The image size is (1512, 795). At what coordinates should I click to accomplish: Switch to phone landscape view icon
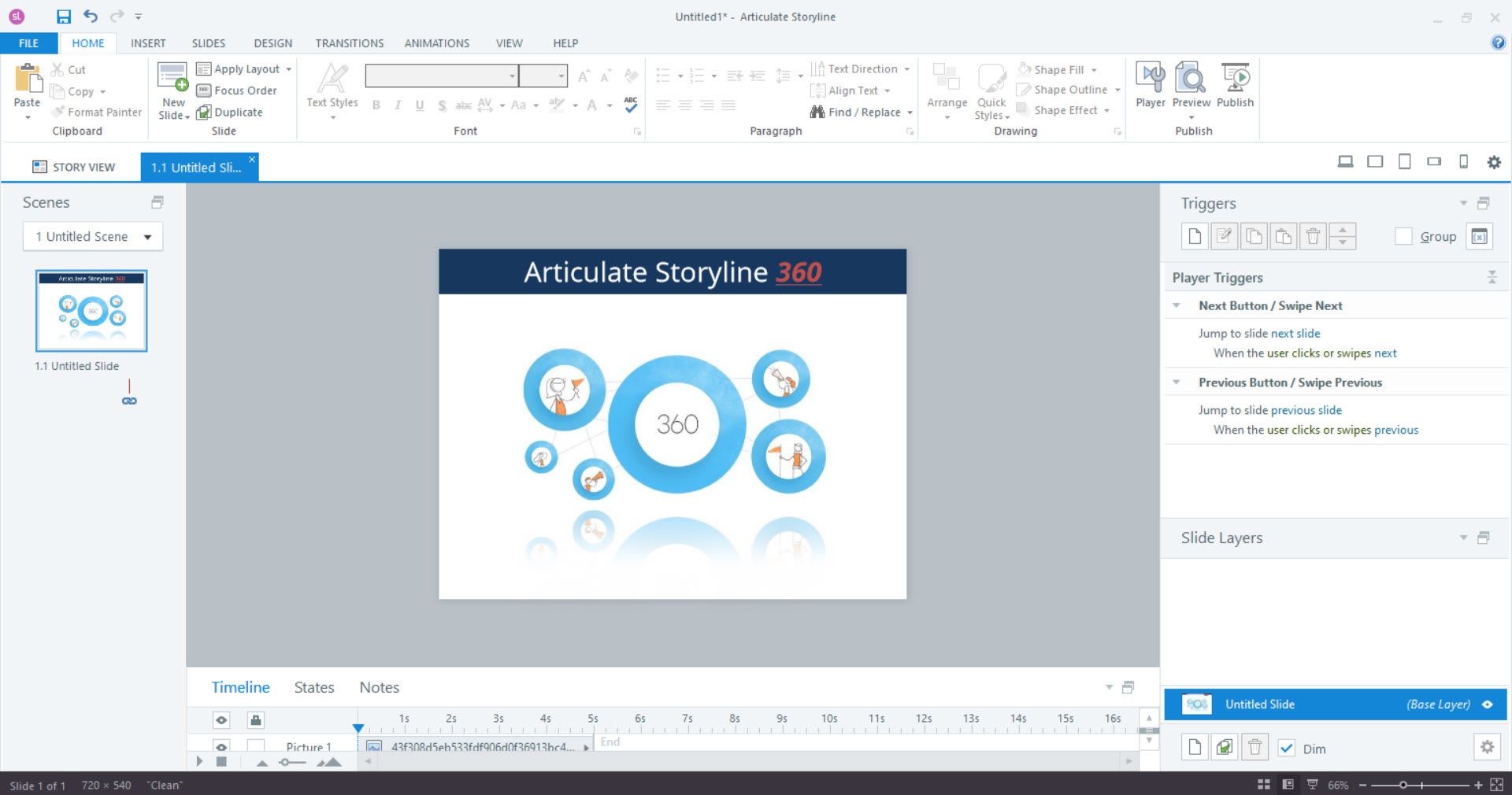pyautogui.click(x=1434, y=162)
